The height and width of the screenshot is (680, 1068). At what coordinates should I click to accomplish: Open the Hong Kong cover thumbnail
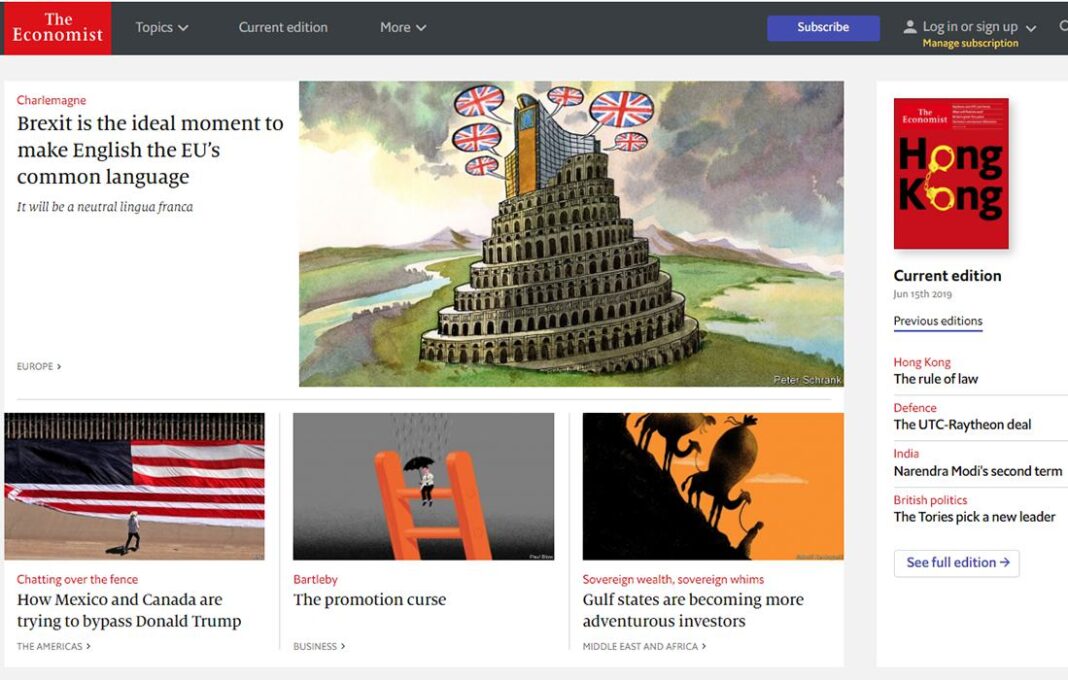951,174
